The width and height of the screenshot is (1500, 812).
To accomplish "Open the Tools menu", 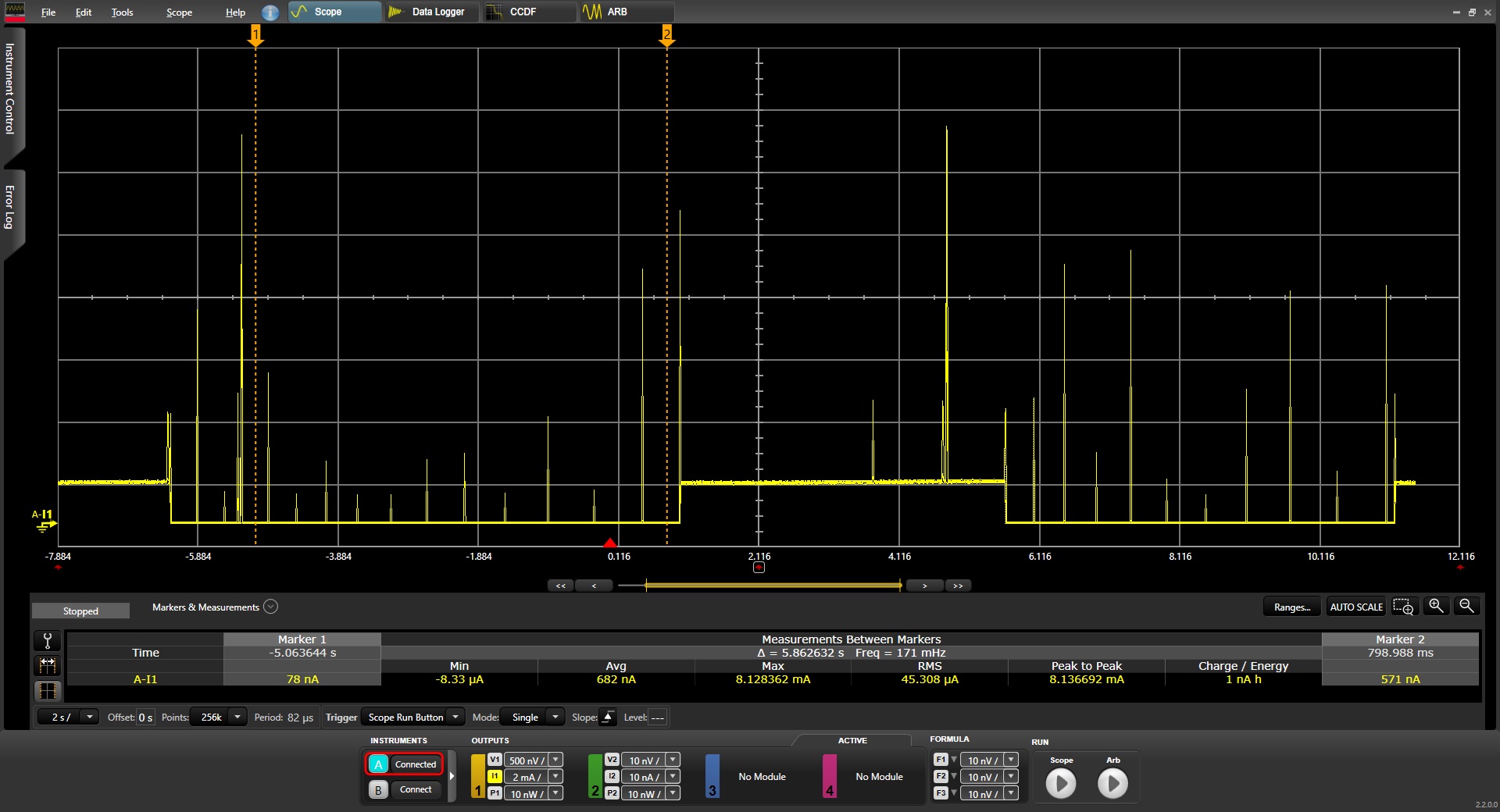I will point(122,12).
